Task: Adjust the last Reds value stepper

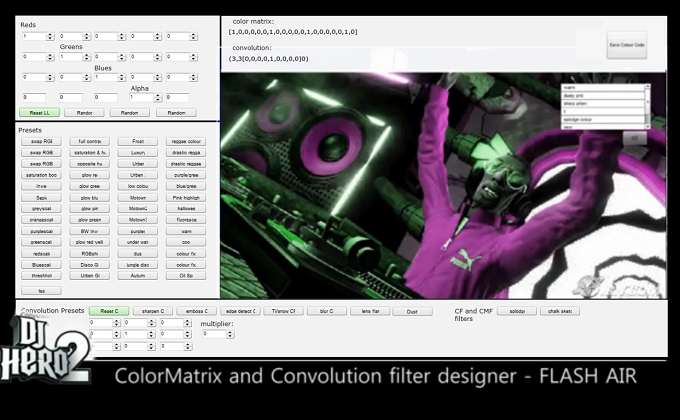Action: [x=194, y=36]
